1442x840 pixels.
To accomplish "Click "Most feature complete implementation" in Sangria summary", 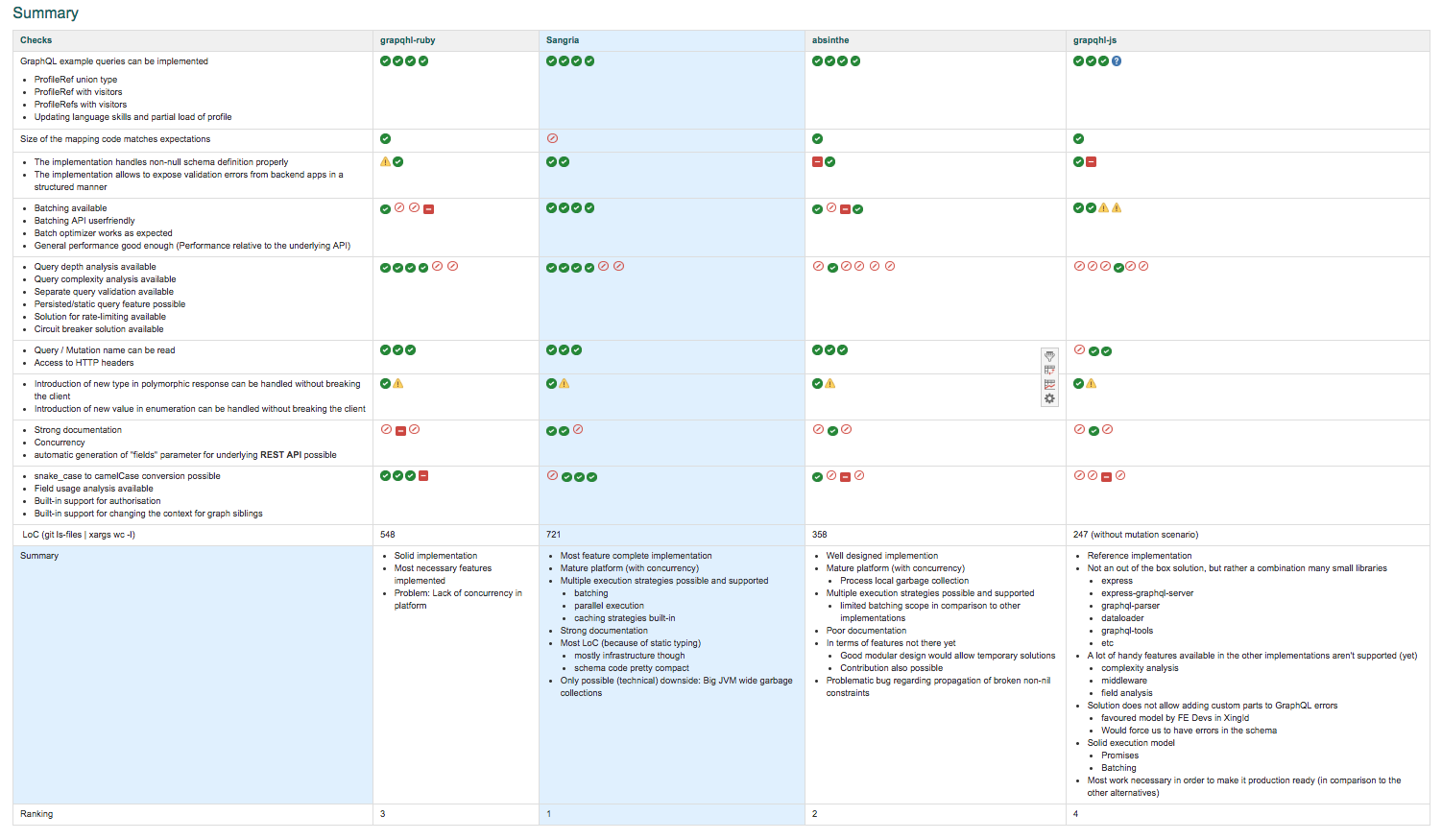I will coord(637,556).
